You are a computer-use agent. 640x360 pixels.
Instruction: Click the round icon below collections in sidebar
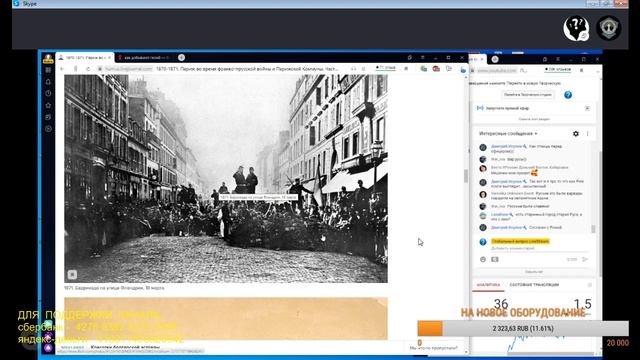pos(48,129)
